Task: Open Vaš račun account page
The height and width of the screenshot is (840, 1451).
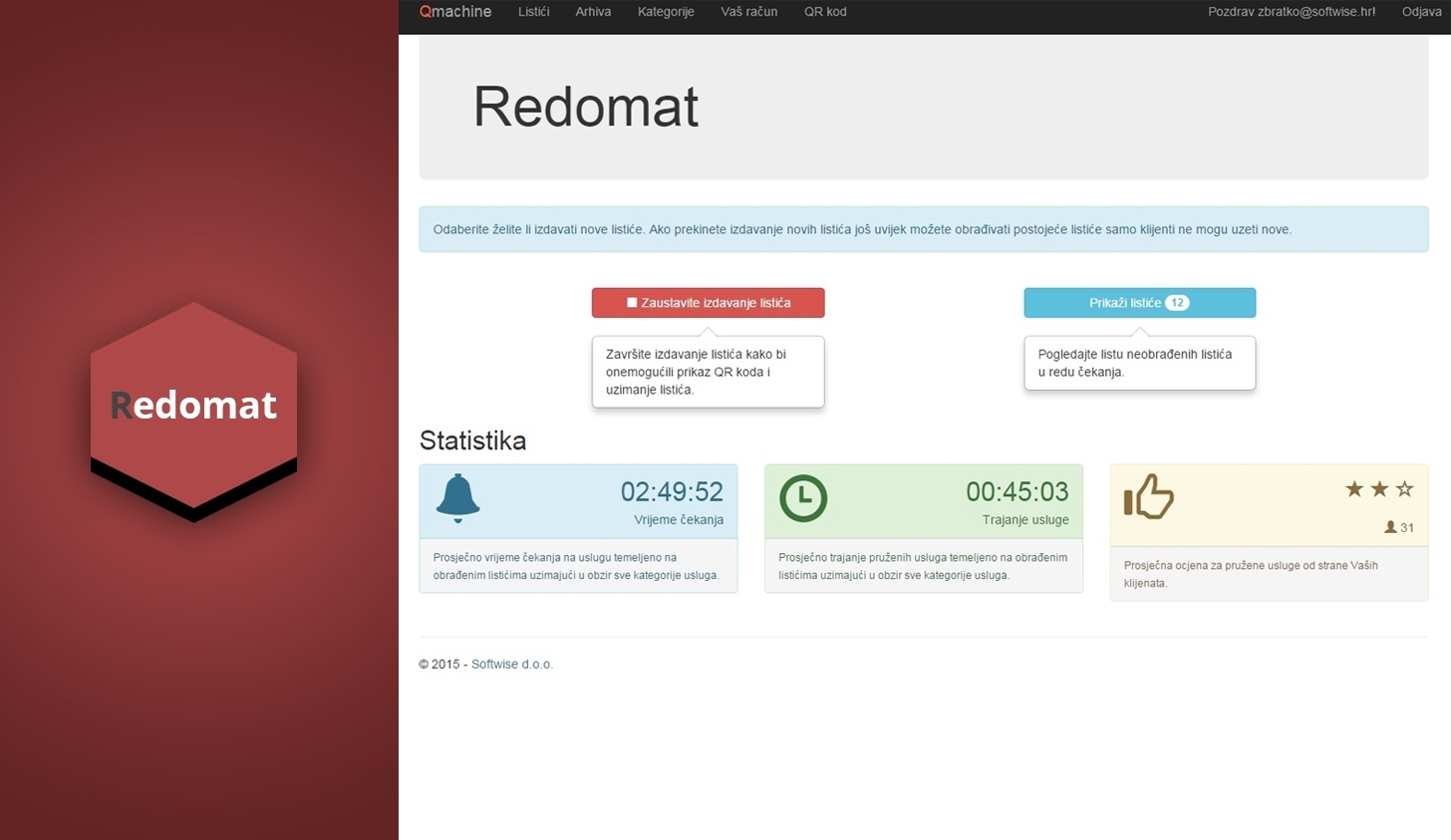Action: tap(748, 12)
